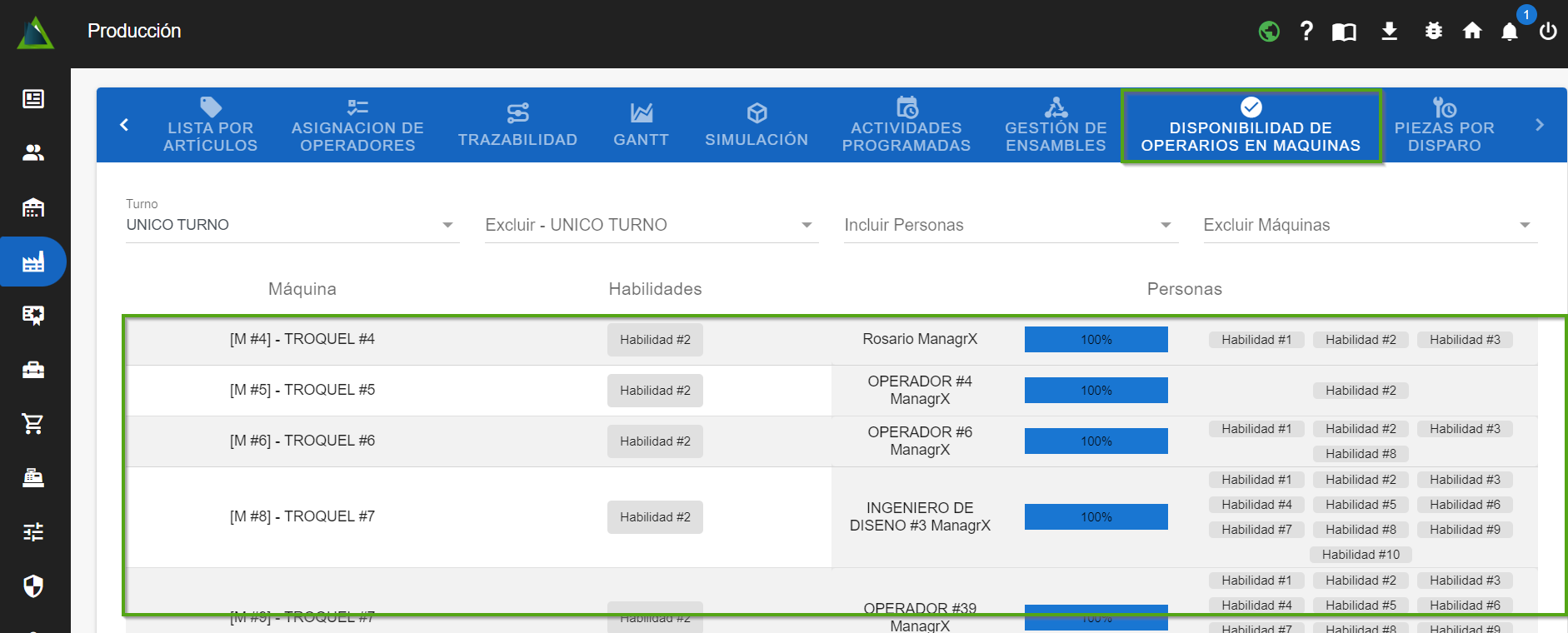Open the help question mark icon
Viewport: 1568px width, 633px height.
[1306, 32]
